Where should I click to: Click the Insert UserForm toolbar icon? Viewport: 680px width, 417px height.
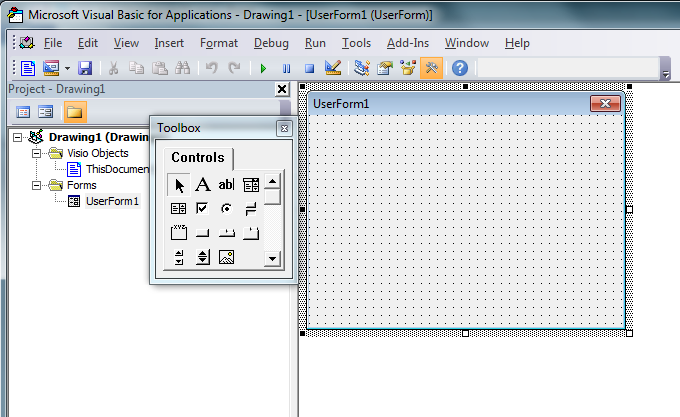tap(51, 68)
